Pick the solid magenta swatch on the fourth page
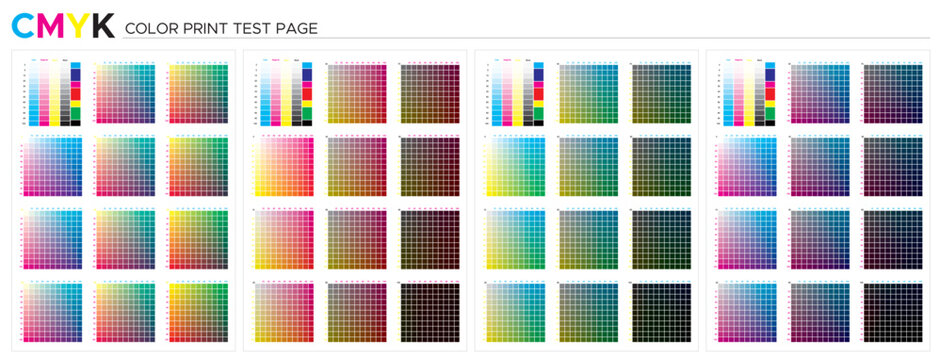 (770, 84)
